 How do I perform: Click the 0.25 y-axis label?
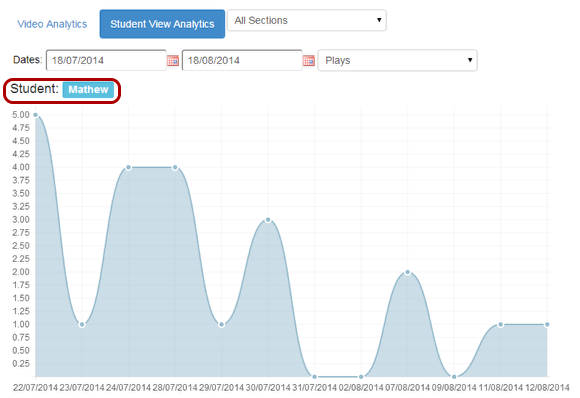pos(21,364)
